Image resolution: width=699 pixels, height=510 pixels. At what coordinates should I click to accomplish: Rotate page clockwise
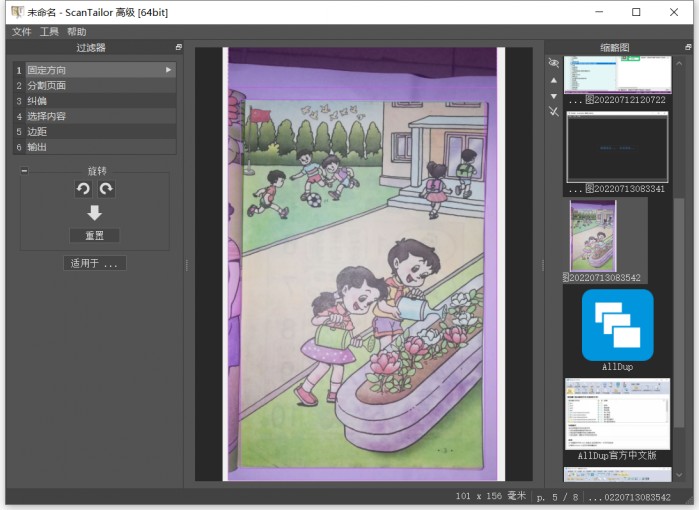pos(106,189)
